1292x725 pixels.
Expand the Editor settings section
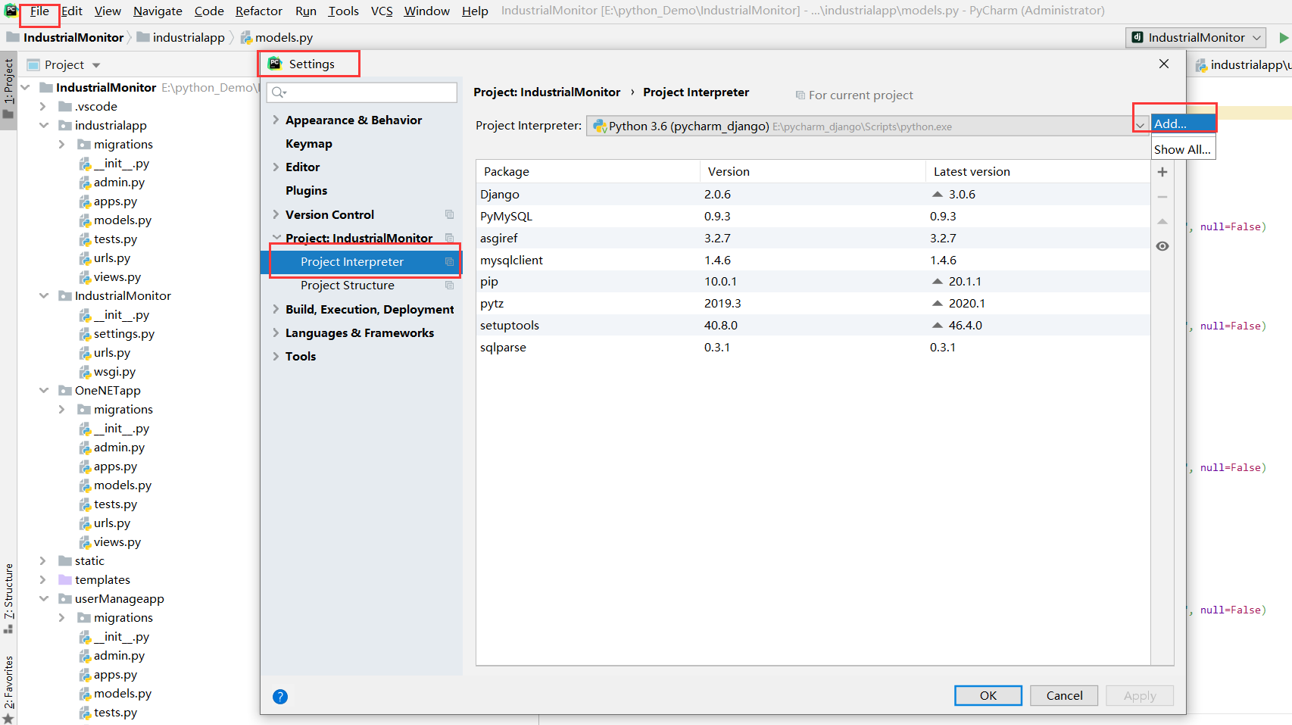tap(276, 167)
